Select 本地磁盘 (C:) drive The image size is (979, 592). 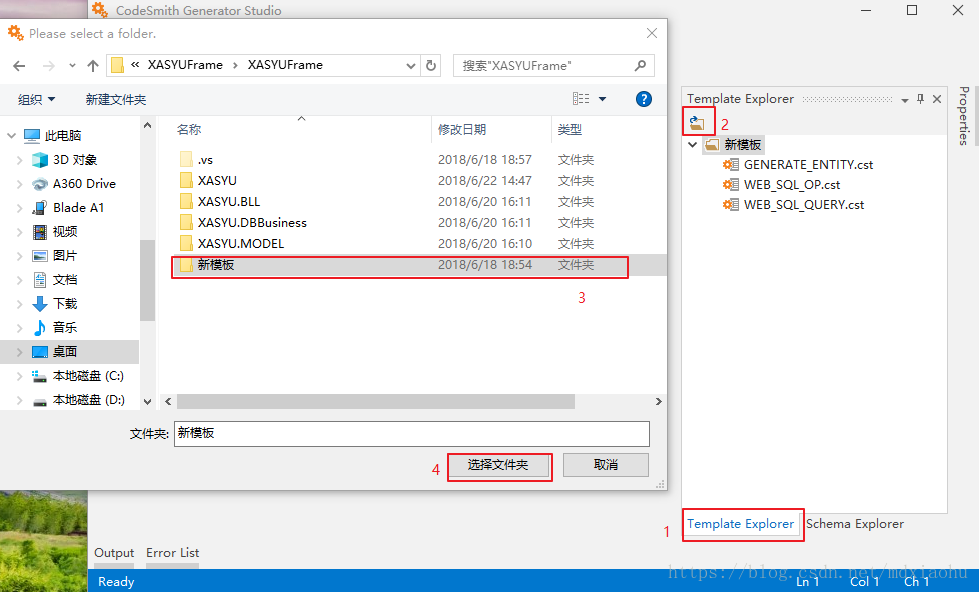click(87, 375)
